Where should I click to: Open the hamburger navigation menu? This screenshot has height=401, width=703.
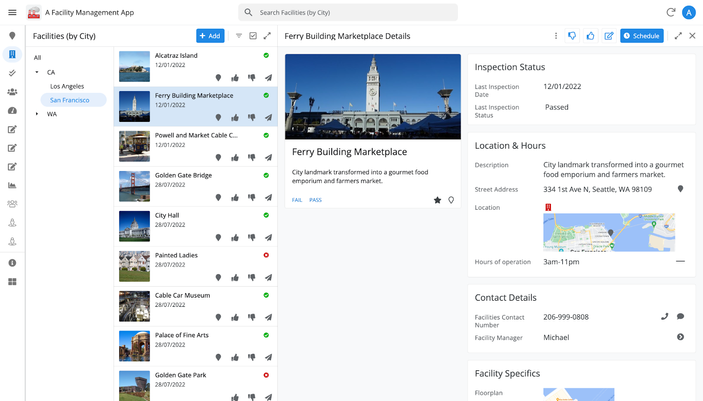point(12,13)
